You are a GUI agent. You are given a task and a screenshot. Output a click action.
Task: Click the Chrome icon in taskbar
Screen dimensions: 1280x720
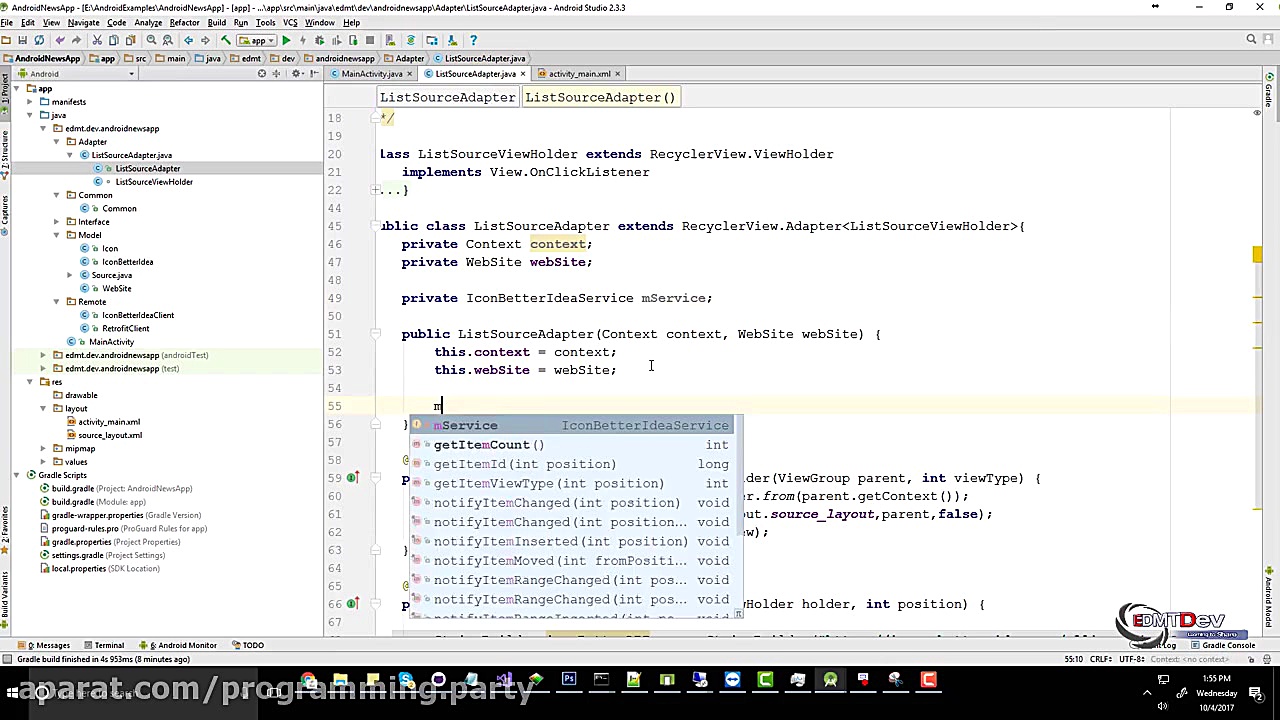(x=307, y=681)
